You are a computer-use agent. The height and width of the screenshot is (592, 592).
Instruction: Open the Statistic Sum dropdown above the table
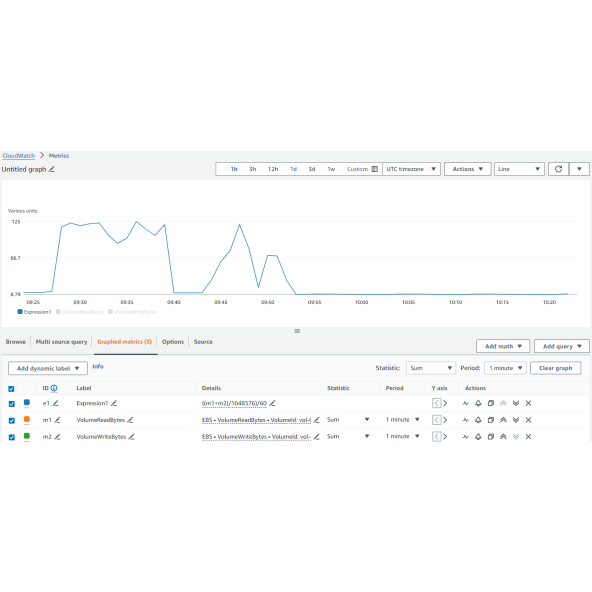tap(431, 368)
